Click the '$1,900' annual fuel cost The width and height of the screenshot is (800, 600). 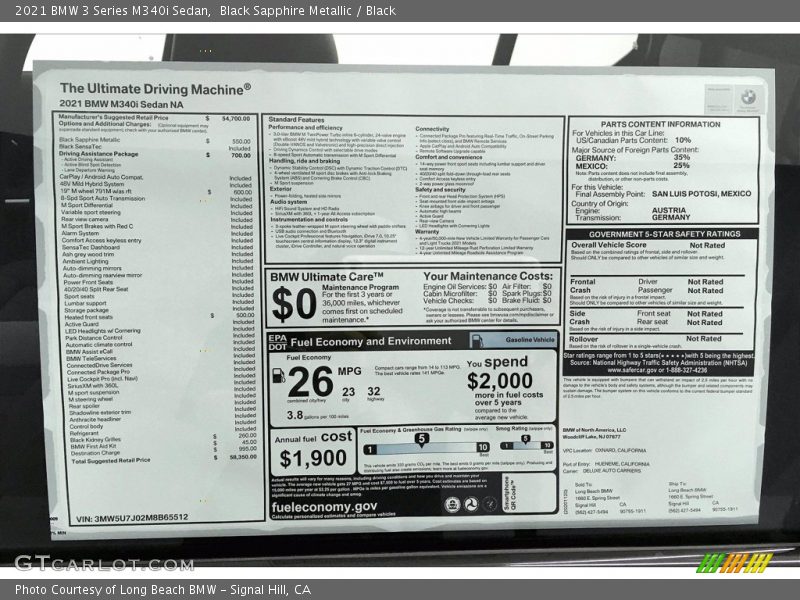click(313, 458)
